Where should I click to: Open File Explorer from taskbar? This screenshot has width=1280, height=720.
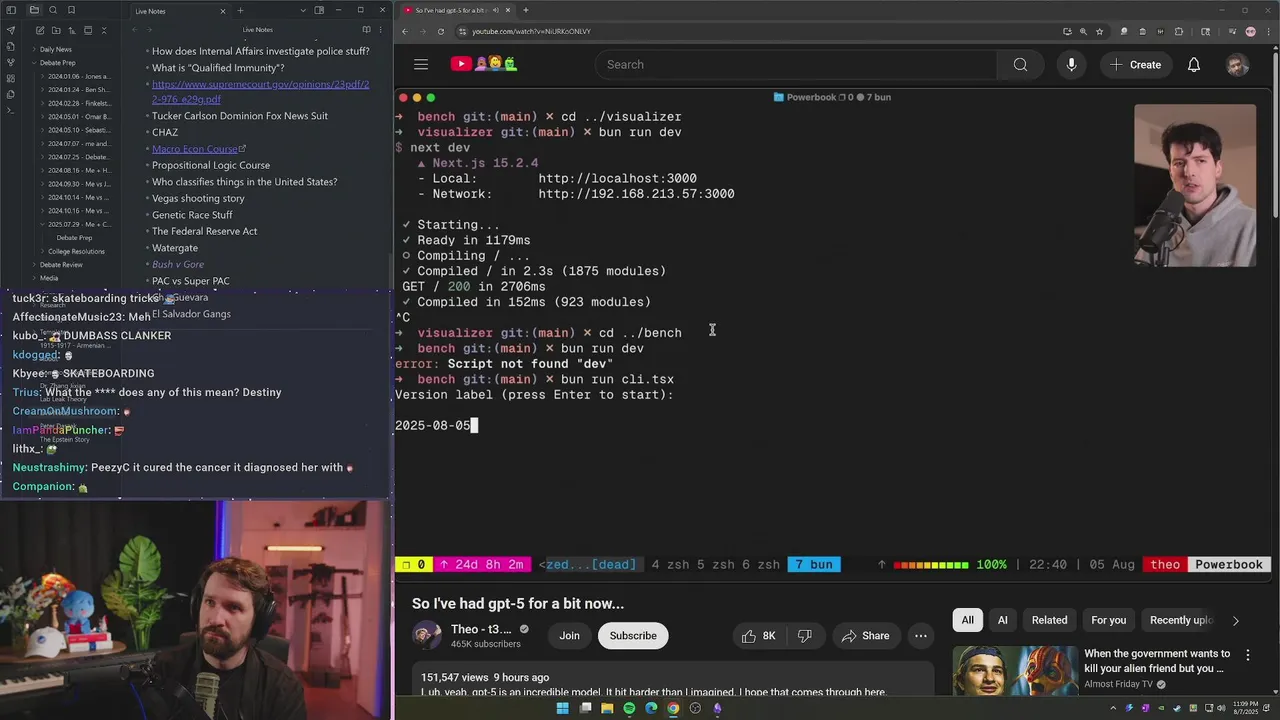click(x=606, y=708)
